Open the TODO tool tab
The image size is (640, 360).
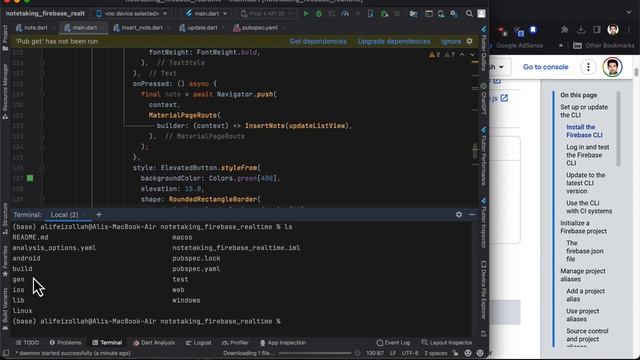(27, 343)
